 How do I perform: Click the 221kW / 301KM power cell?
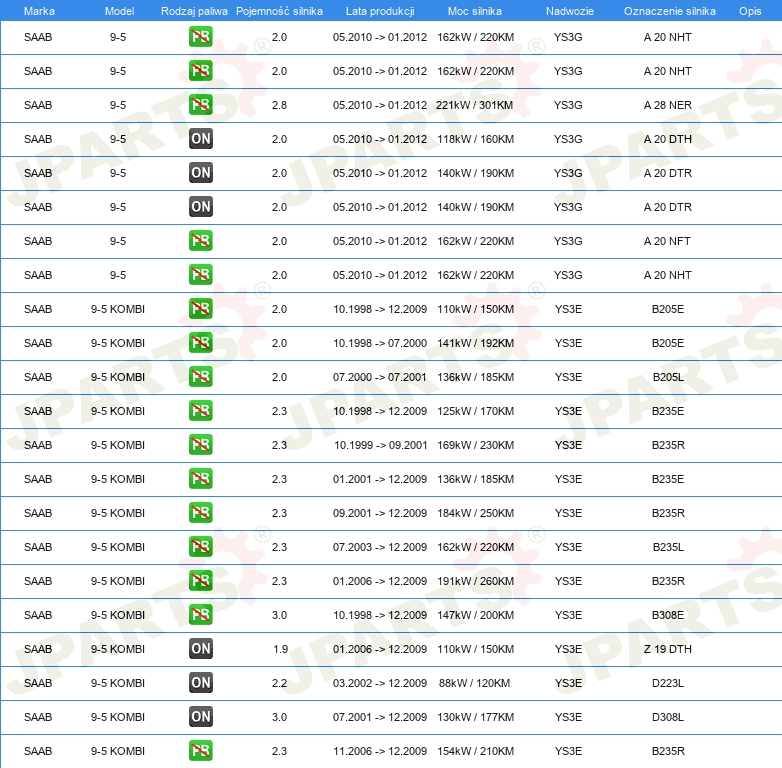click(x=474, y=105)
